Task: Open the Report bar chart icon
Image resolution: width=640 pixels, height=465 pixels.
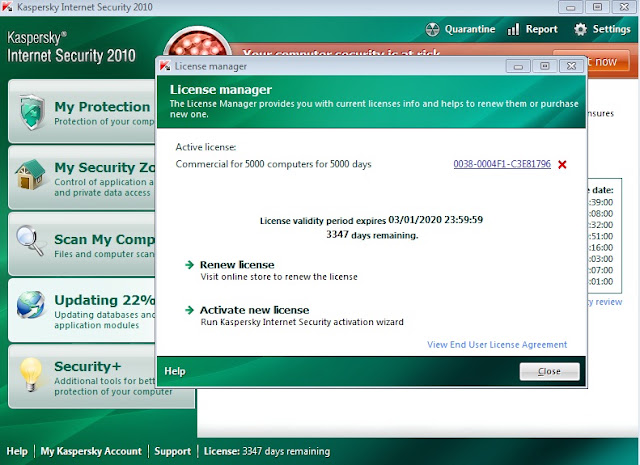Action: click(x=513, y=29)
